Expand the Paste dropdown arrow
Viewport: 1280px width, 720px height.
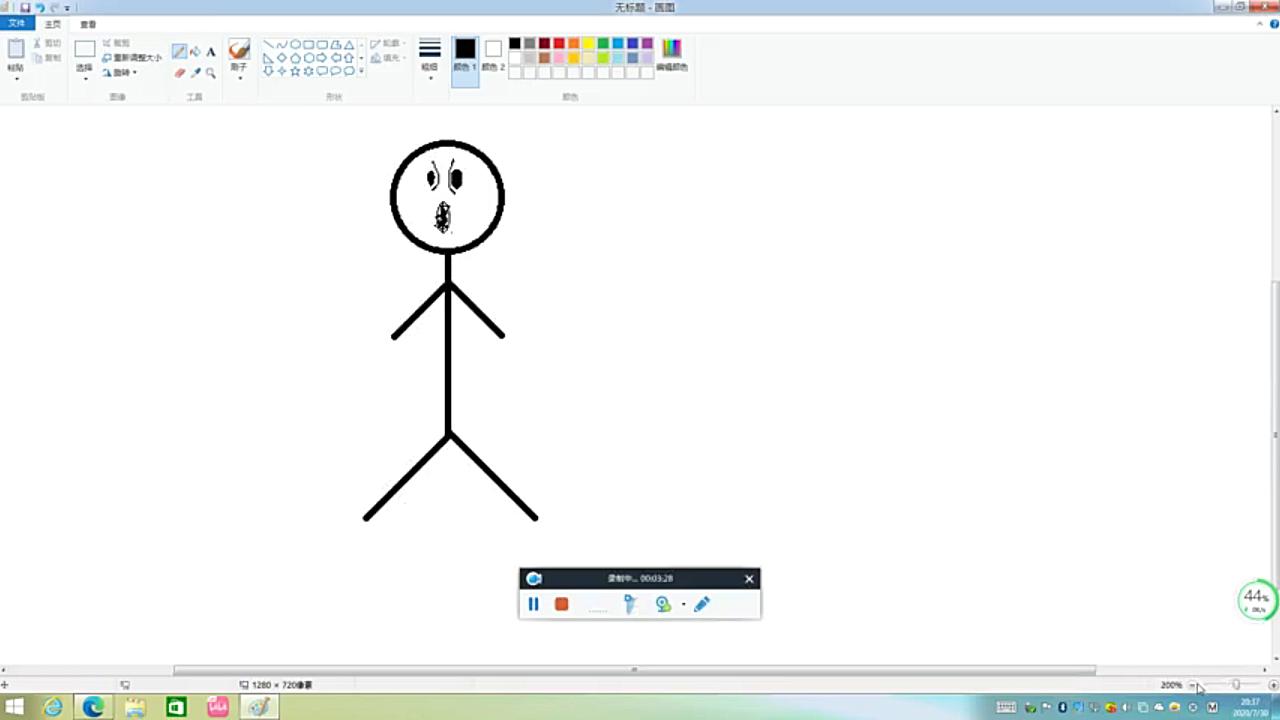[x=16, y=78]
